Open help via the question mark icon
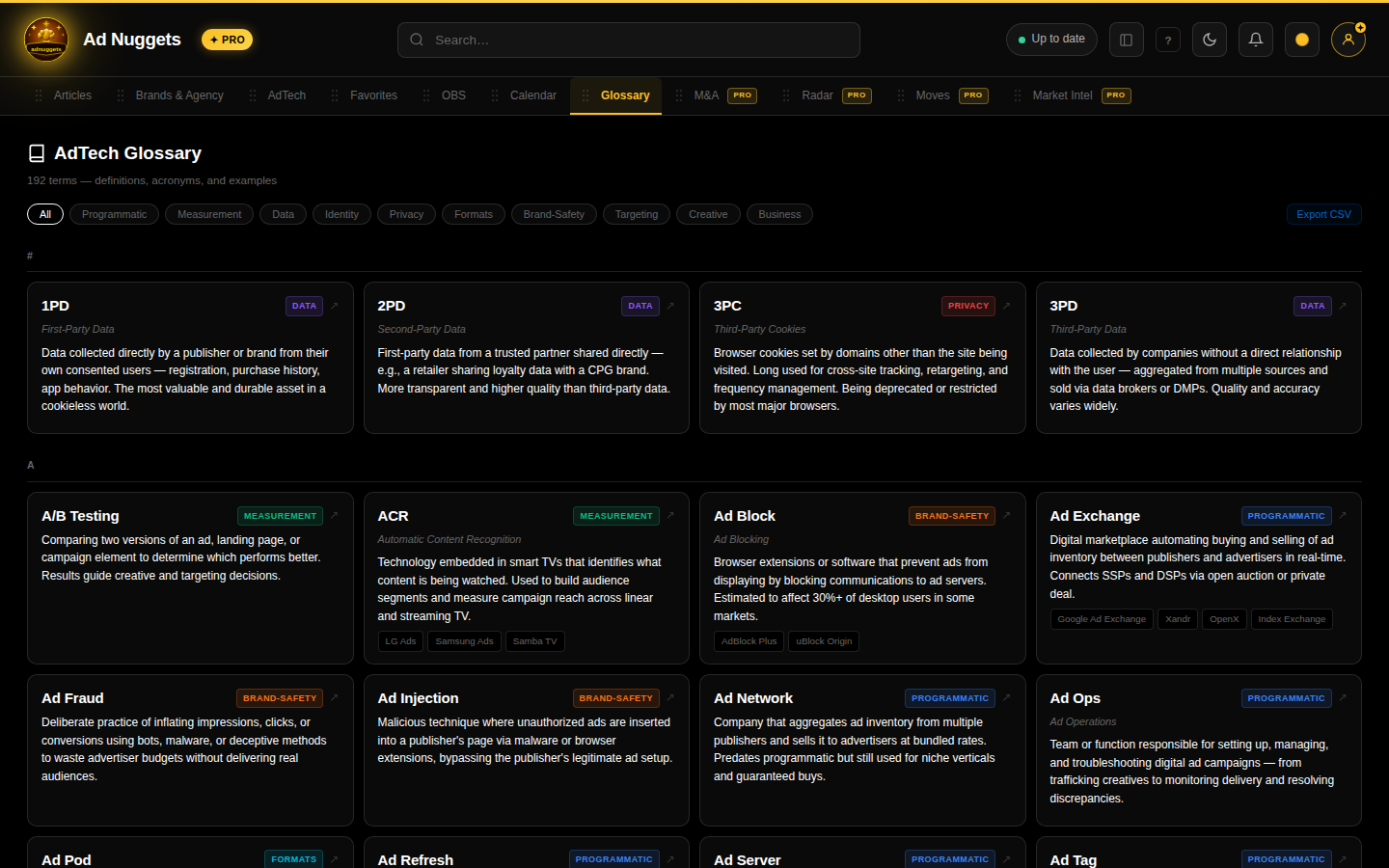 [1168, 40]
